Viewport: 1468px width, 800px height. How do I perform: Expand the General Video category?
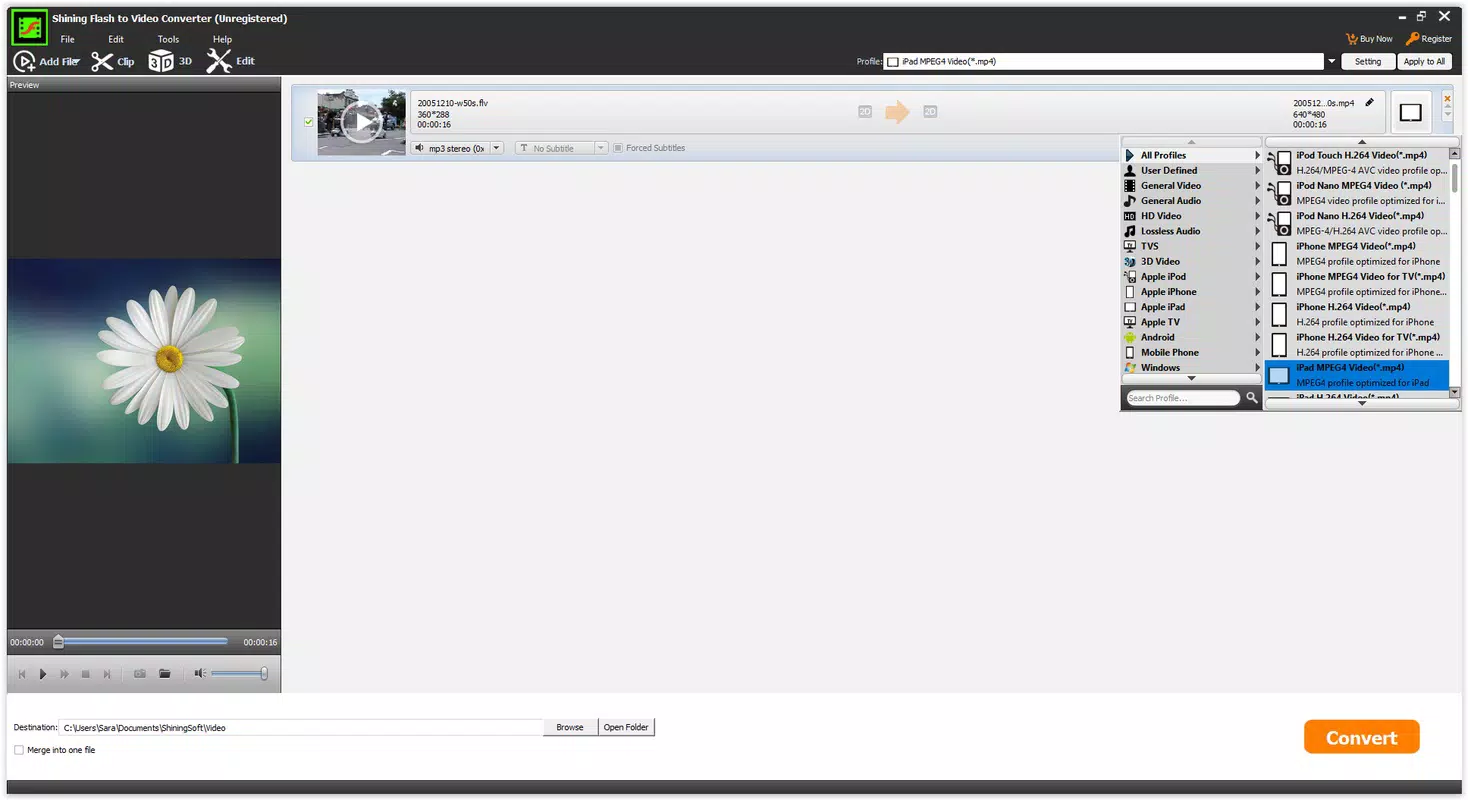1258,186
